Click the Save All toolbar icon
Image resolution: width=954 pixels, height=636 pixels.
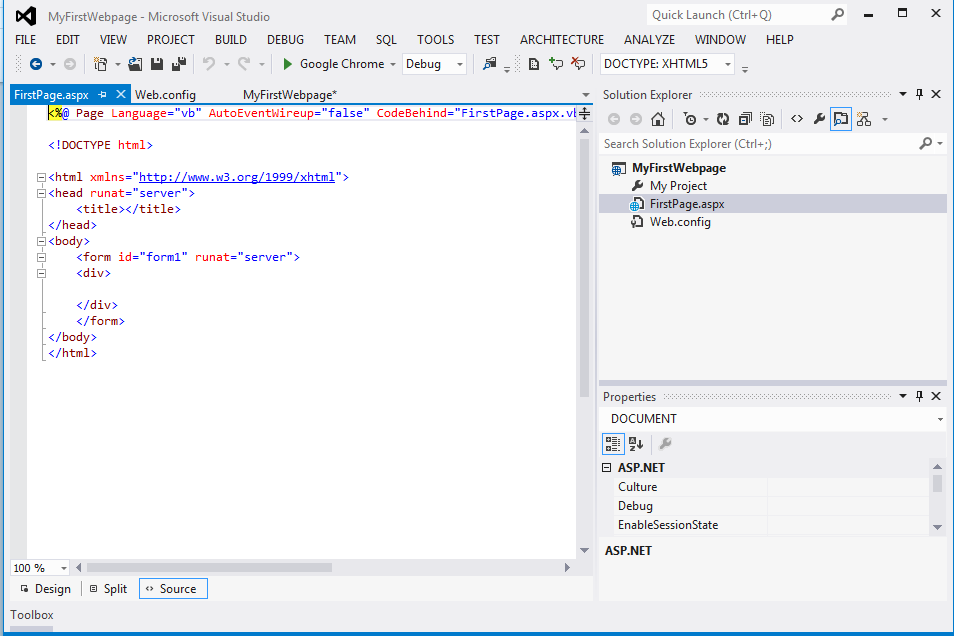[178, 64]
